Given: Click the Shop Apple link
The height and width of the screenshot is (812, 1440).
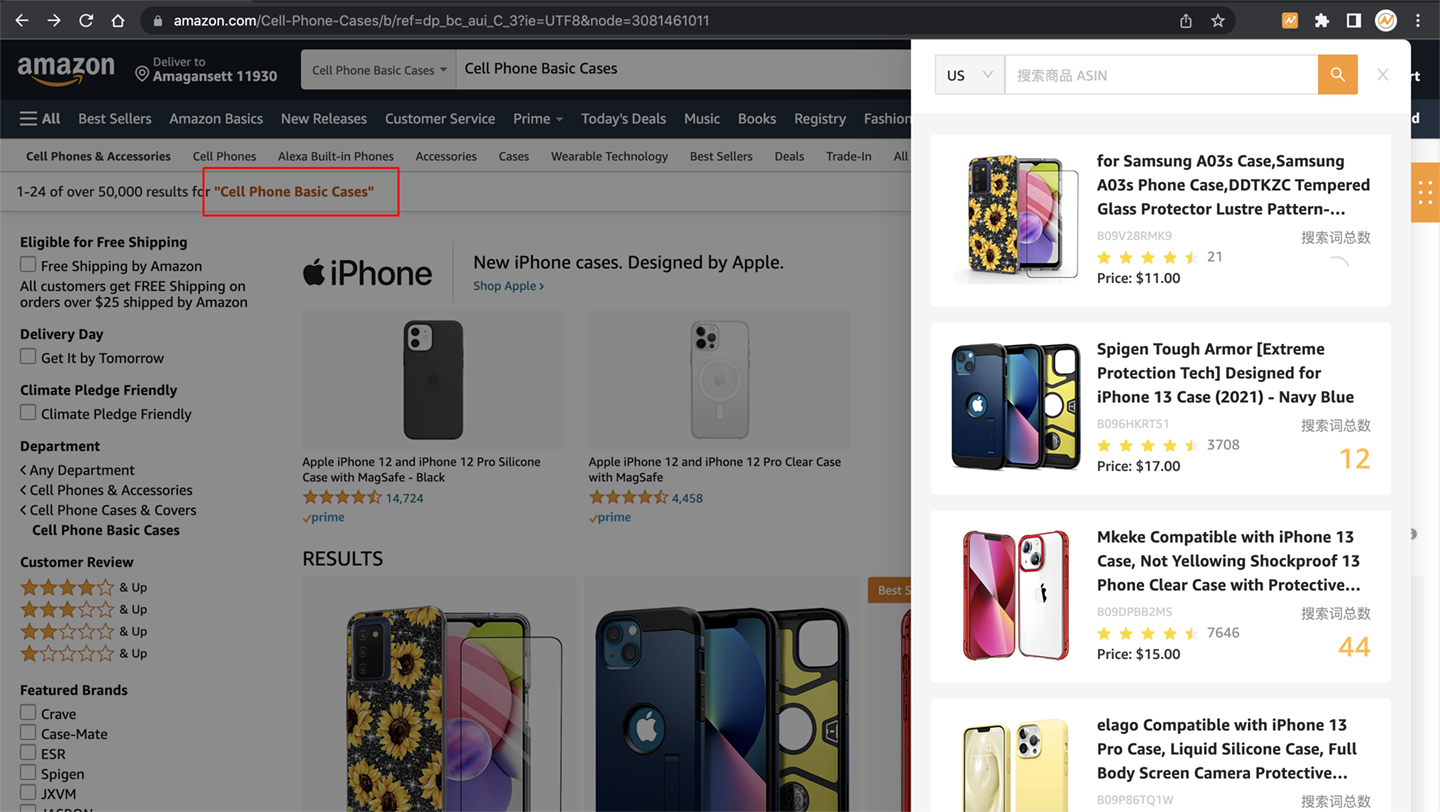Looking at the screenshot, I should [x=508, y=286].
